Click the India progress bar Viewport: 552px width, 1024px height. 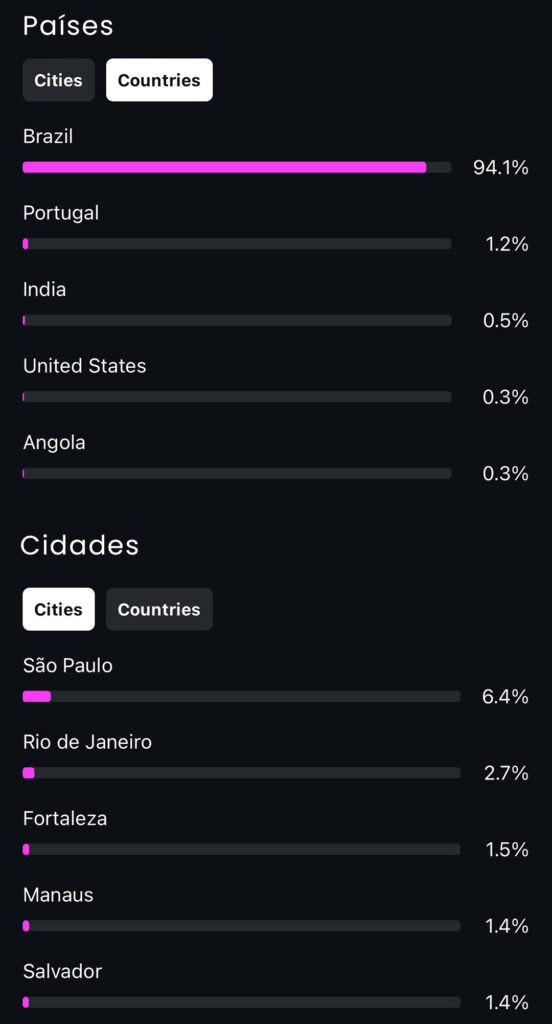pyautogui.click(x=237, y=320)
